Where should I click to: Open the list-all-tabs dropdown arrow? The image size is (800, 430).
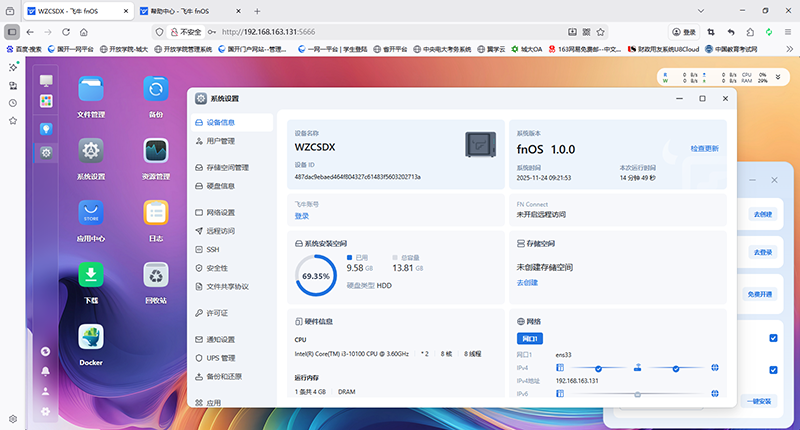tap(701, 11)
